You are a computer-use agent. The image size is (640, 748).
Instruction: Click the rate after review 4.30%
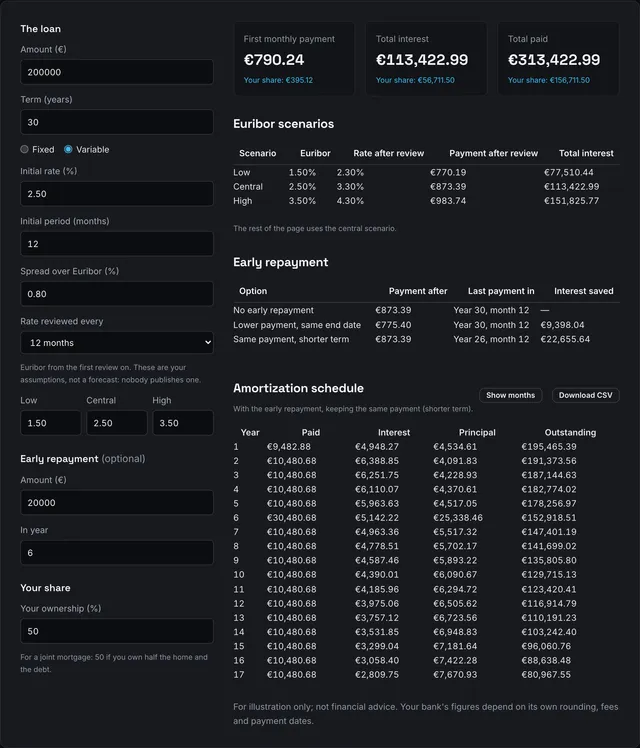coord(351,201)
